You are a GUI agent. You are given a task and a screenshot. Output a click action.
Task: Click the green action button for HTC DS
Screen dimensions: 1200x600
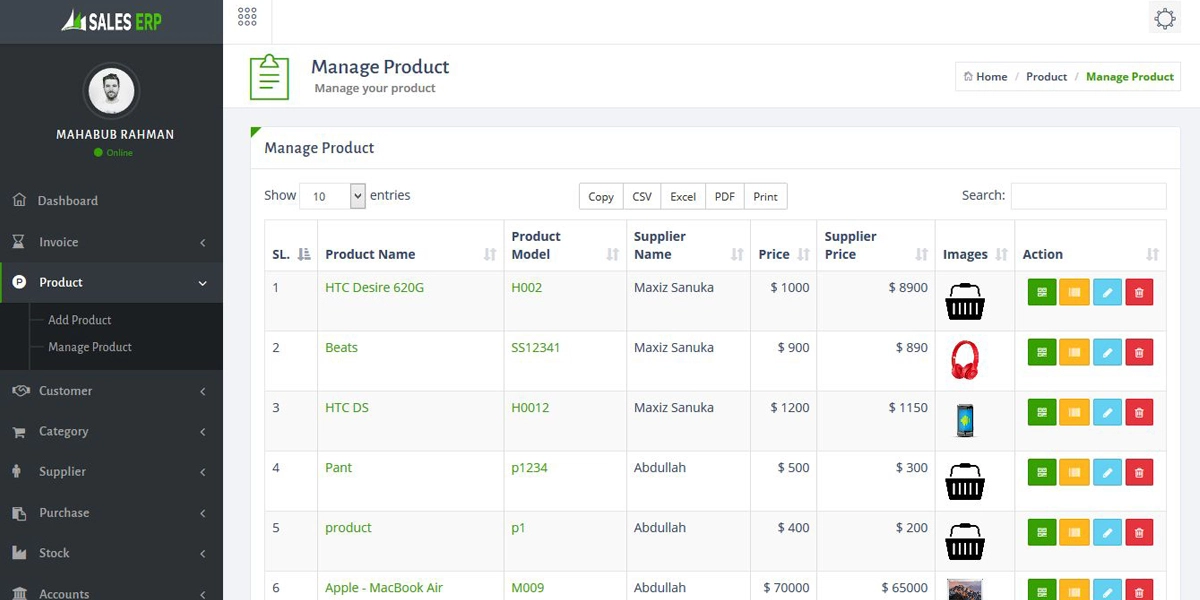coord(1042,412)
